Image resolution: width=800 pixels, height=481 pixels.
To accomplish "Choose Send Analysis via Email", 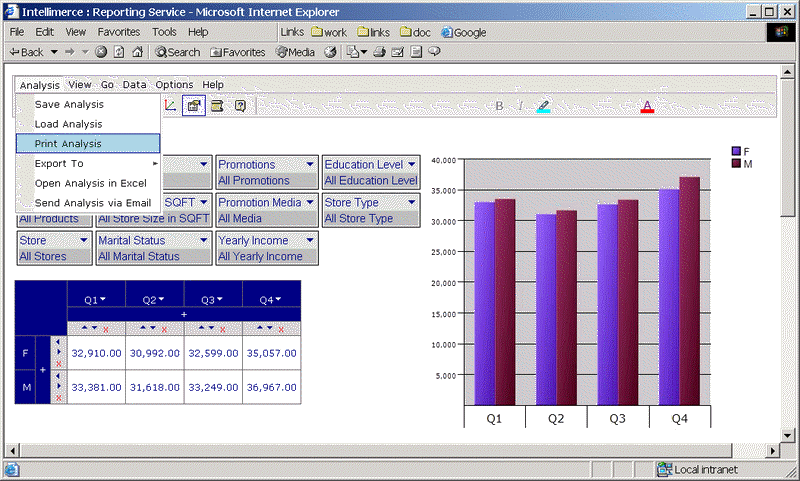I will pos(88,202).
